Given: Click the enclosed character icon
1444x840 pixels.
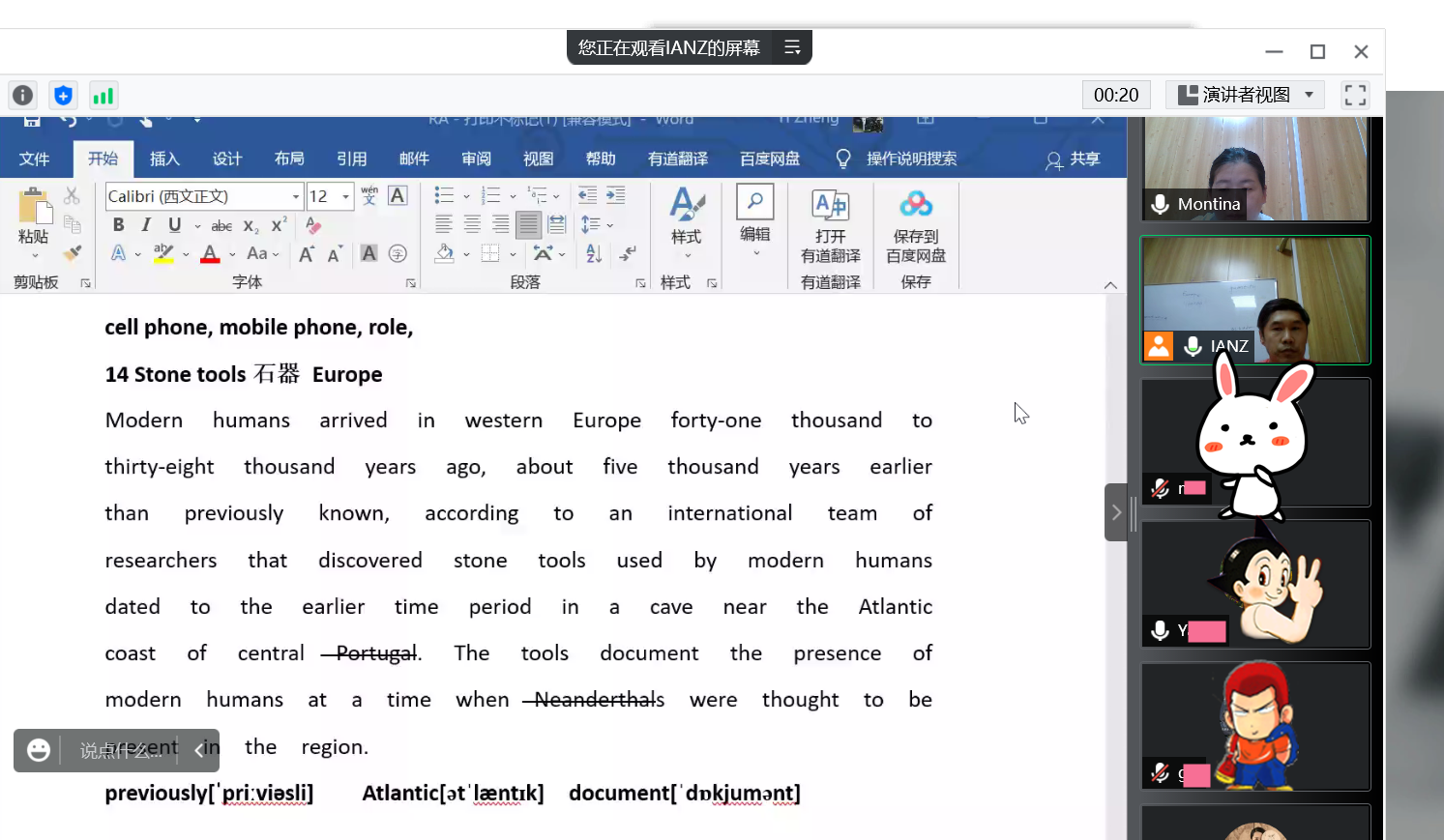Looking at the screenshot, I should (398, 253).
